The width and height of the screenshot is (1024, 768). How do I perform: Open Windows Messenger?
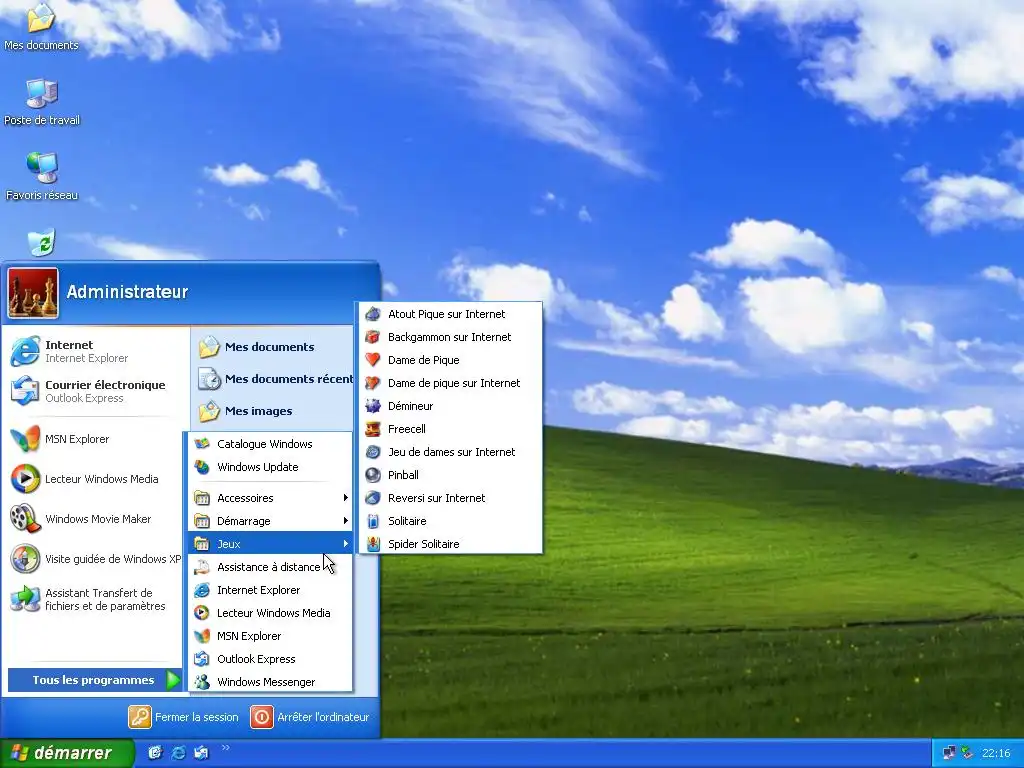tap(270, 682)
